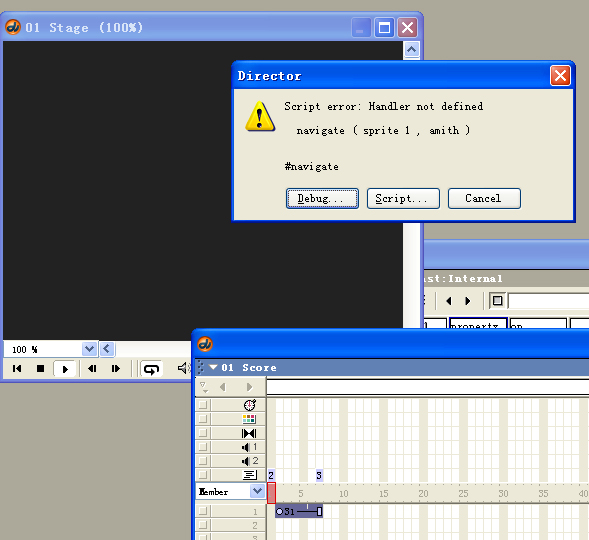Image resolution: width=589 pixels, height=540 pixels.
Task: Click the playhead at frame 1
Action: (271, 493)
